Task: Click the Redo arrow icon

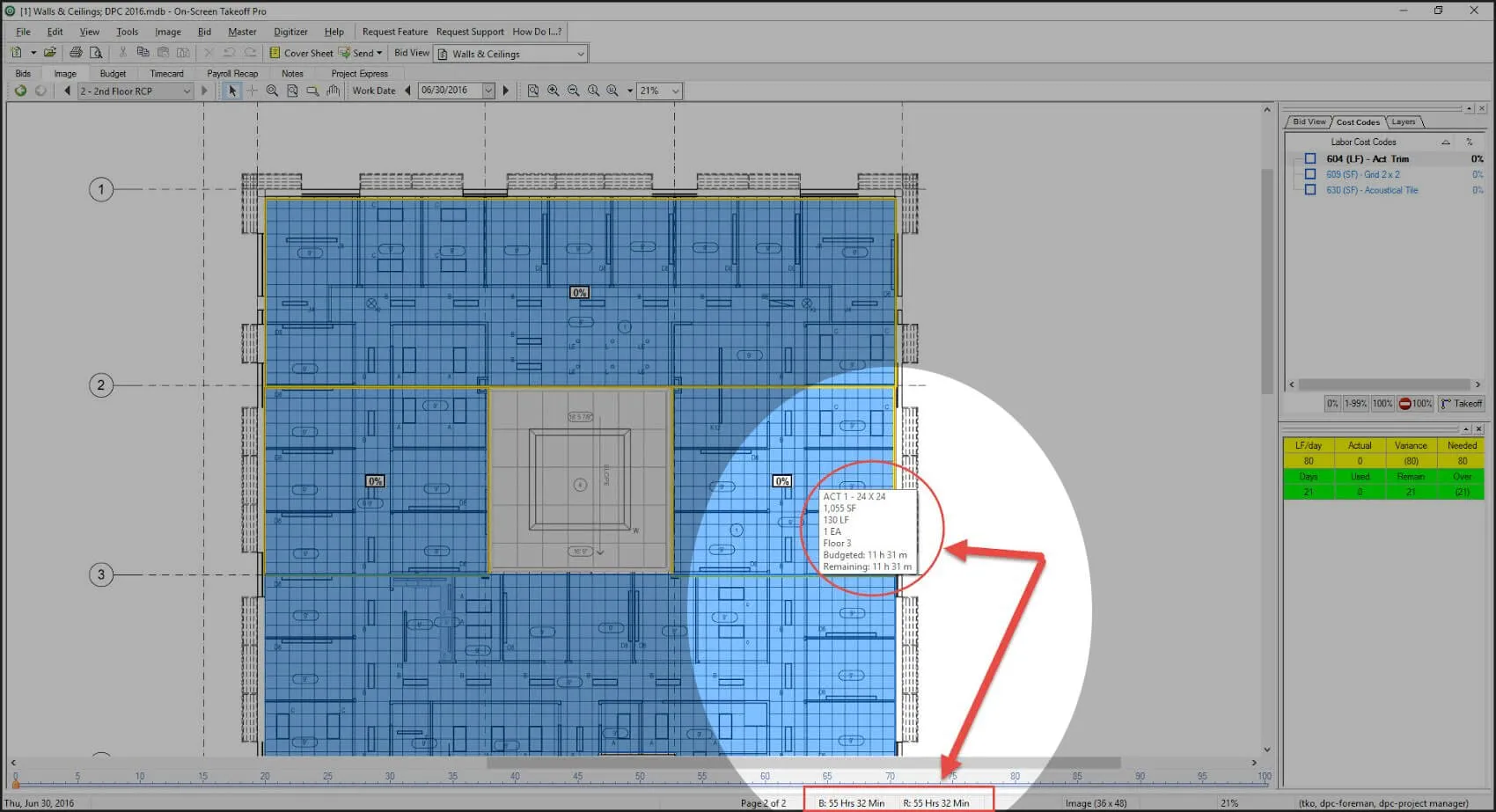Action: pyautogui.click(x=251, y=53)
